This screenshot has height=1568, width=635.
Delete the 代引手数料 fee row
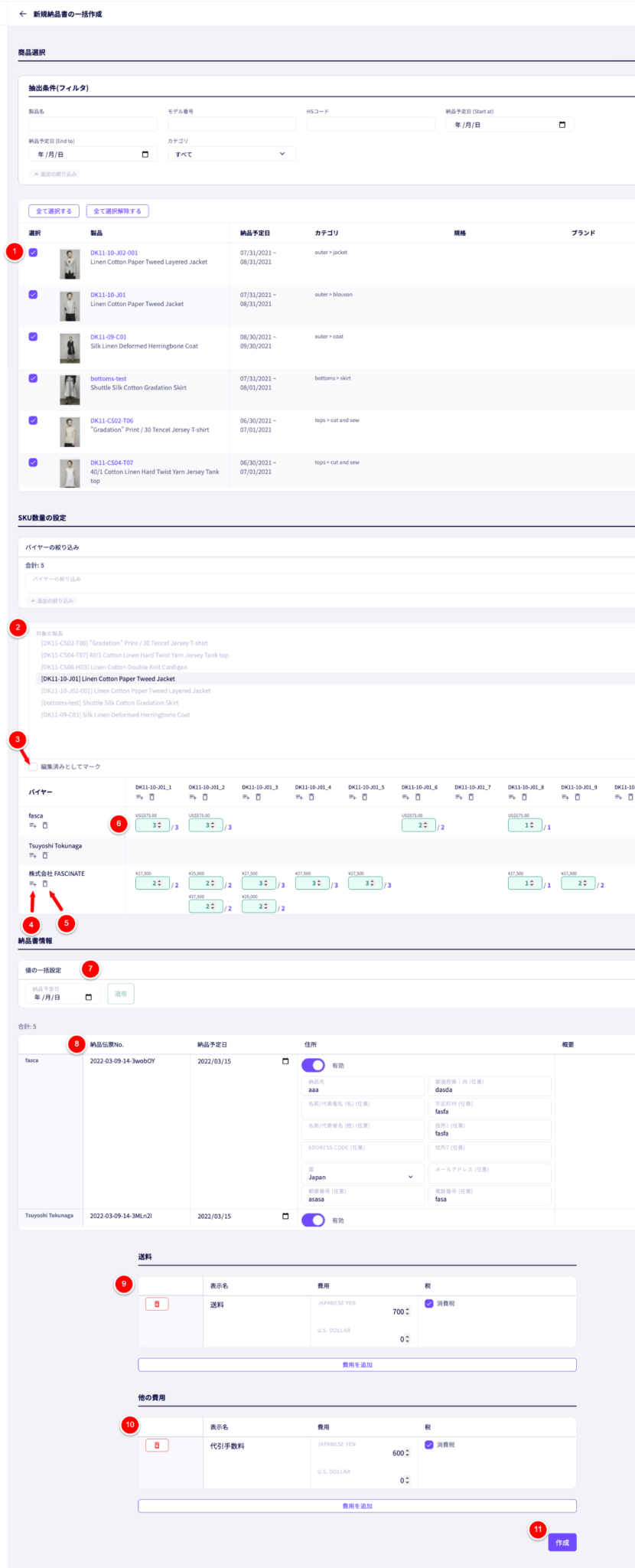coord(157,1445)
